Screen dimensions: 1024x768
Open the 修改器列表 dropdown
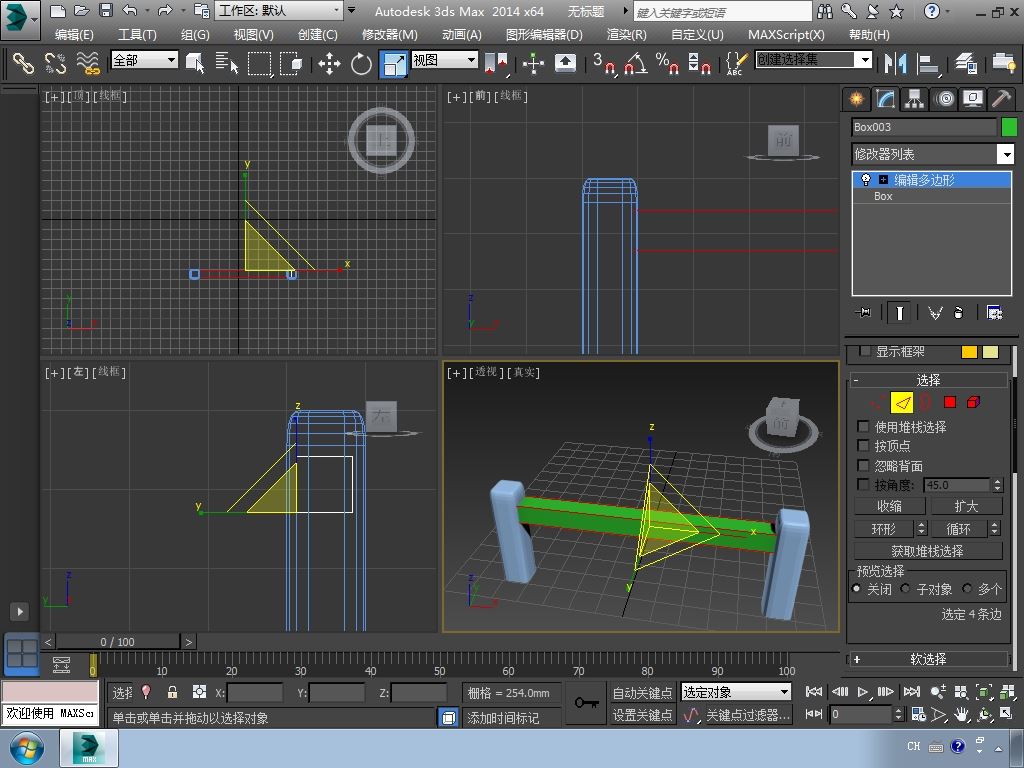(1006, 154)
